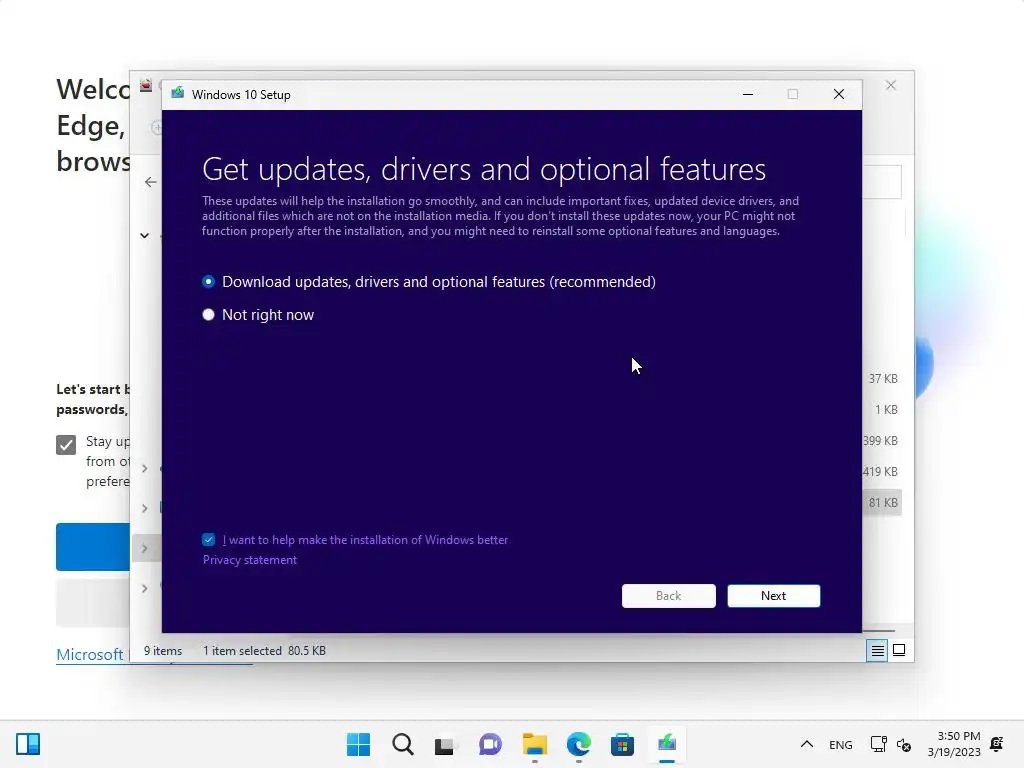
Task: Click the 9 items status text
Action: [163, 650]
